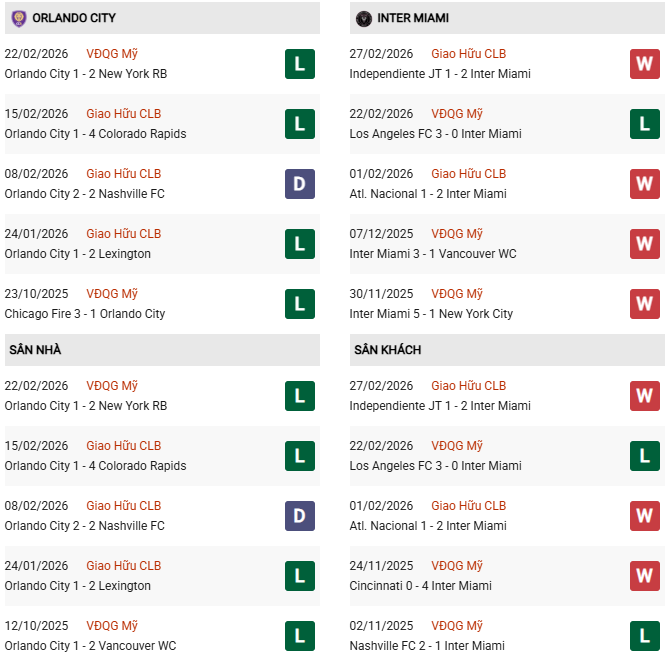This screenshot has width=666, height=661.
Task: Click VĐQG Mỹ league label dated 07/12/2025
Action: [x=457, y=234]
